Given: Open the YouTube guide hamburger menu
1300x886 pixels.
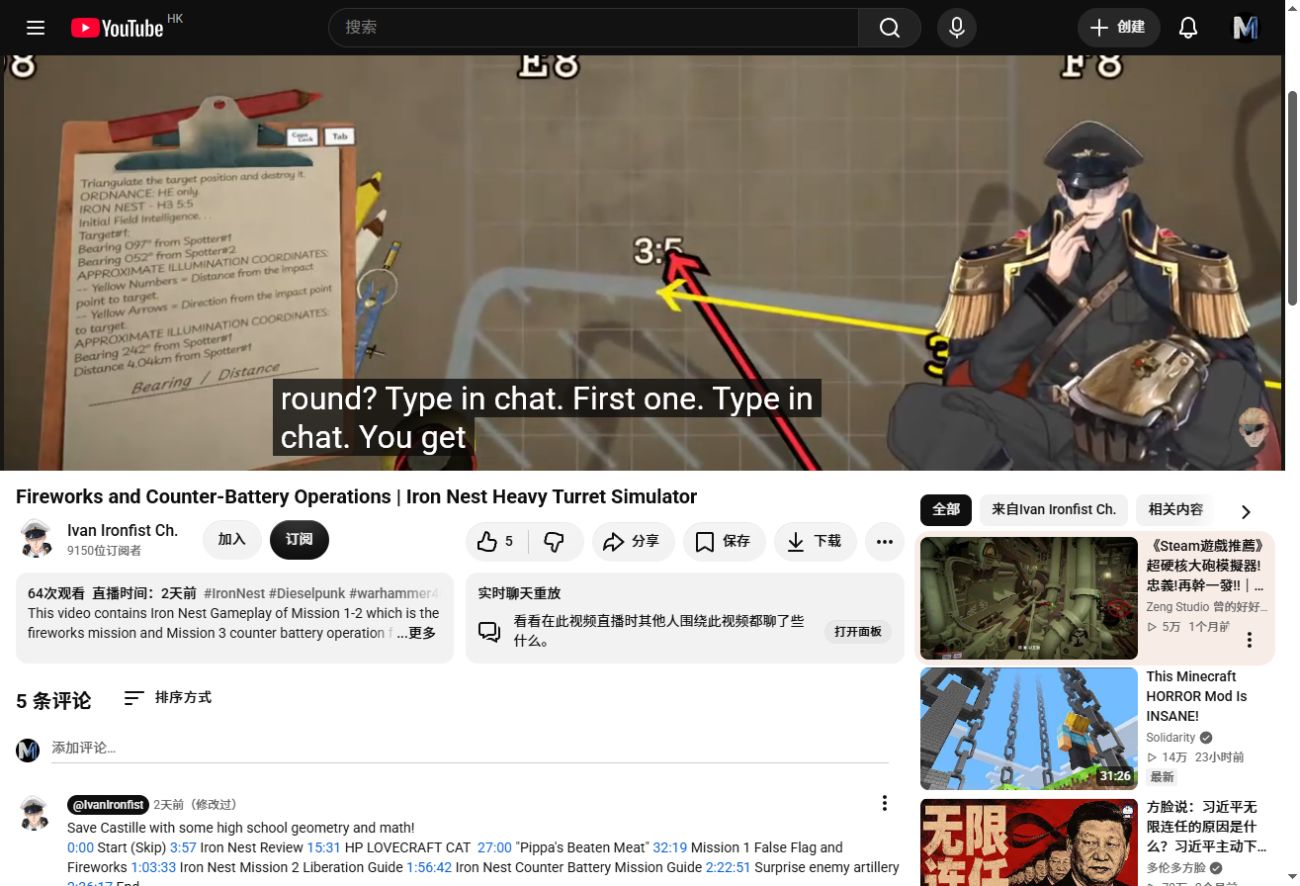Looking at the screenshot, I should coord(36,27).
